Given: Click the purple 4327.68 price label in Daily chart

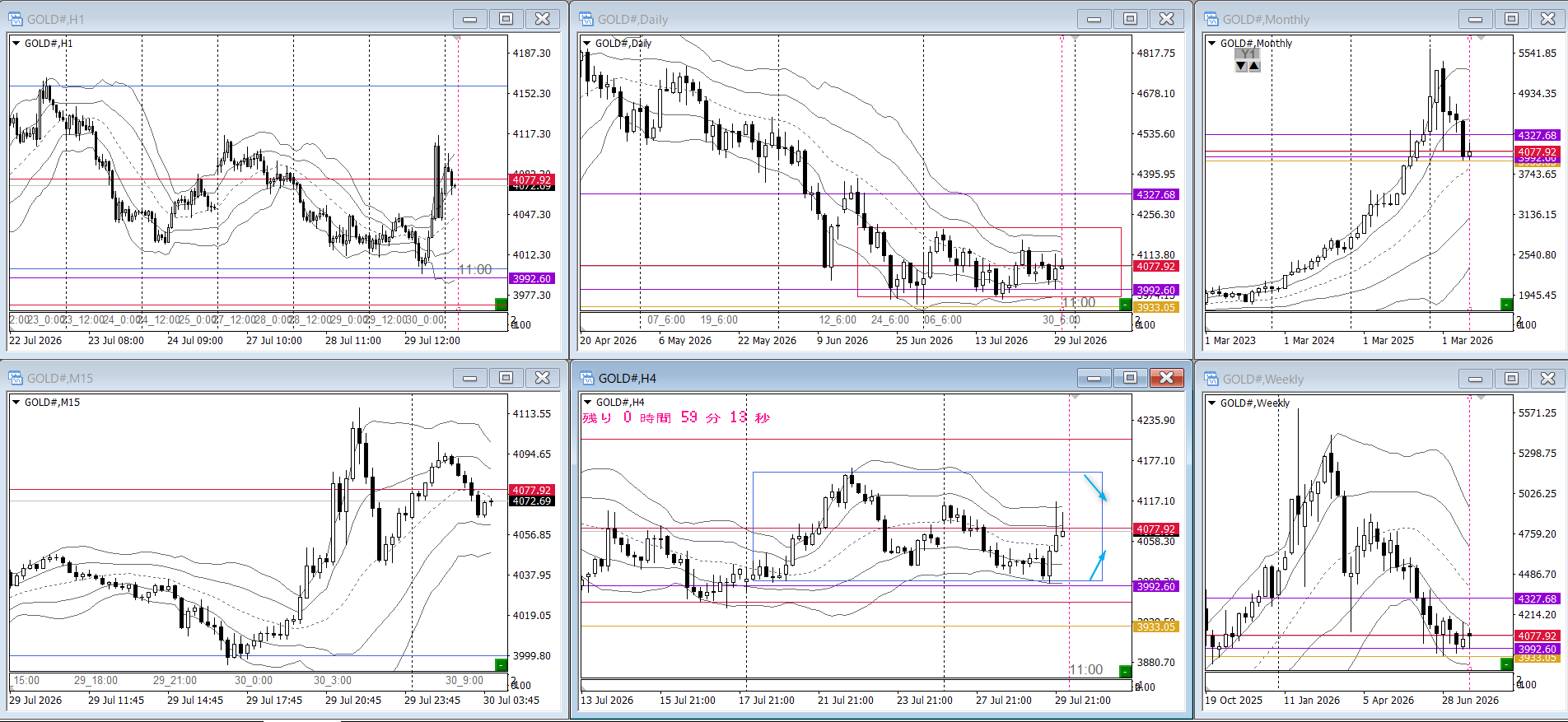Looking at the screenshot, I should coord(1156,195).
